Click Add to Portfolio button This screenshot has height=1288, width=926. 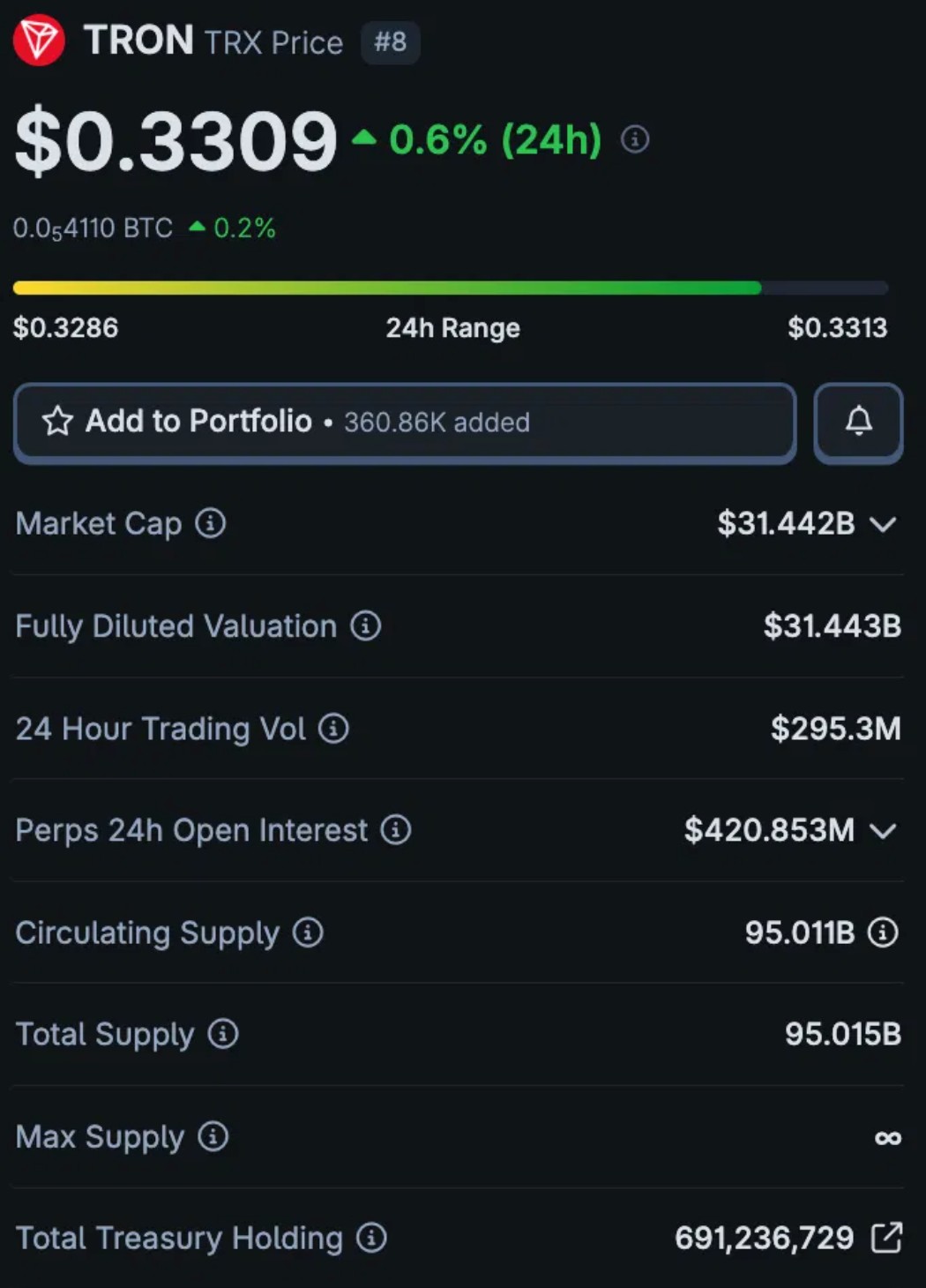(405, 423)
